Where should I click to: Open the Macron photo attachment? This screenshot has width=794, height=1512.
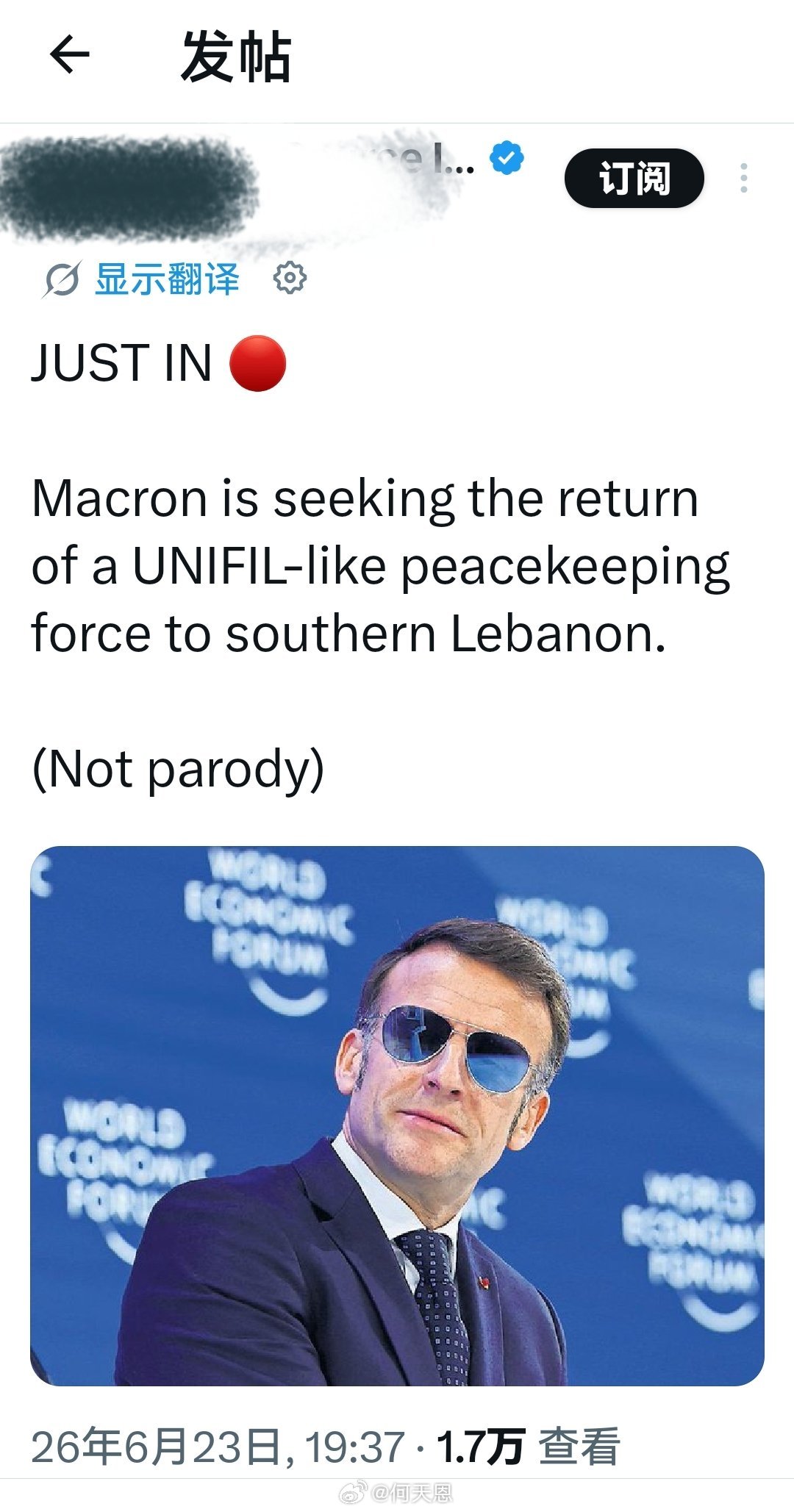pyautogui.click(x=397, y=1116)
